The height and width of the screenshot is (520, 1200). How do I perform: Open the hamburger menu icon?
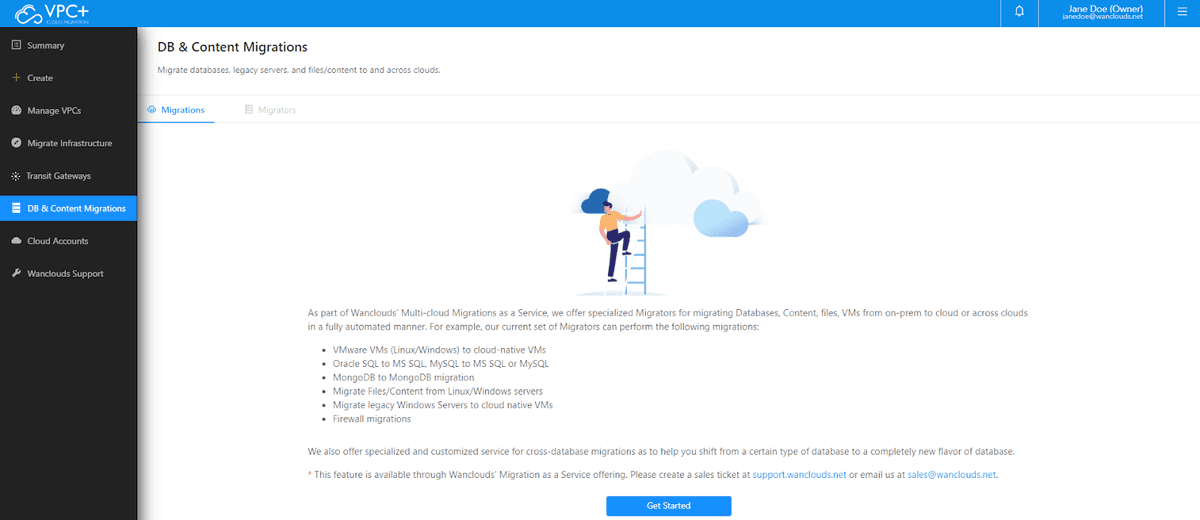pos(1180,13)
